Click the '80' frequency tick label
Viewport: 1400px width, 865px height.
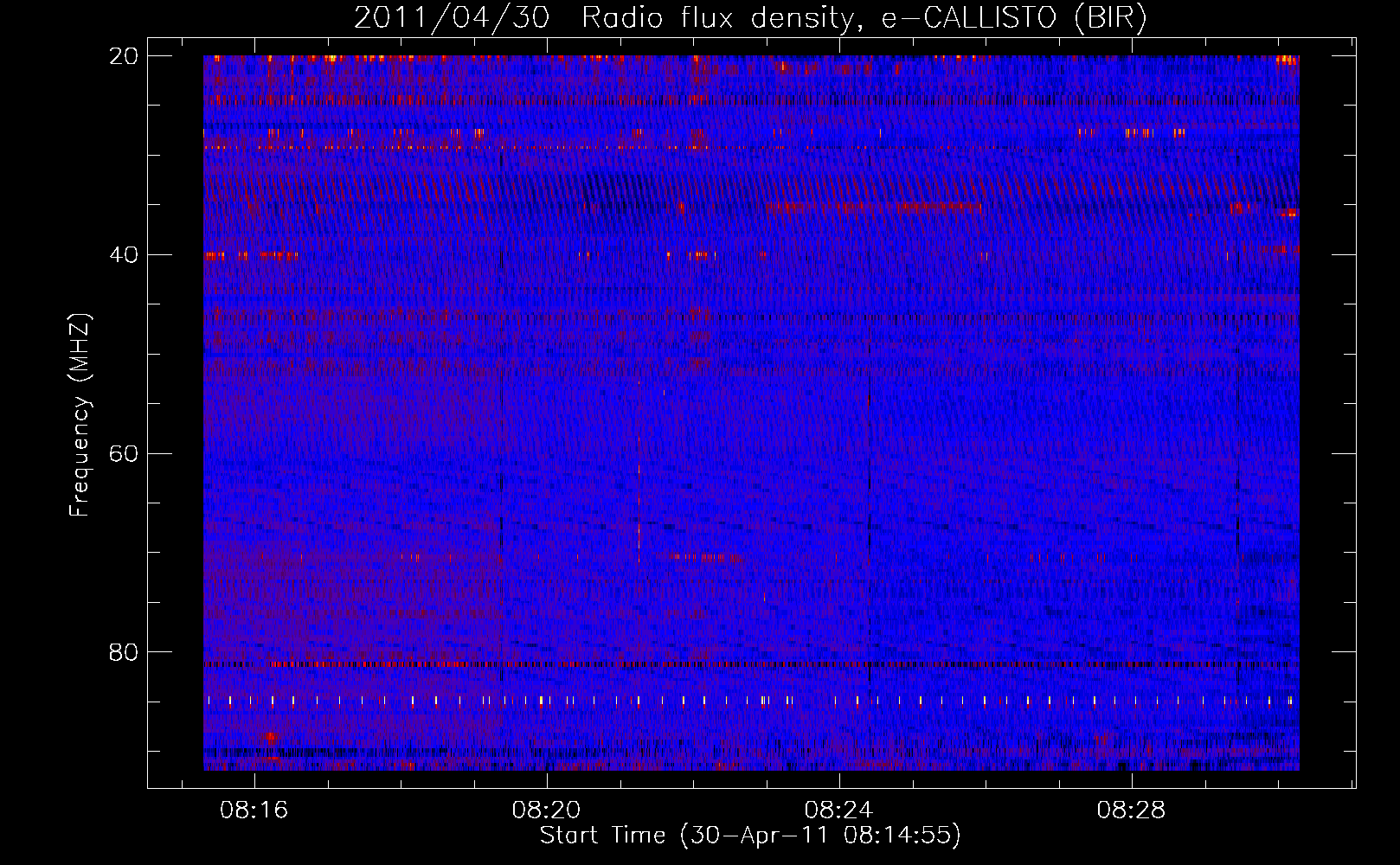pos(124,652)
